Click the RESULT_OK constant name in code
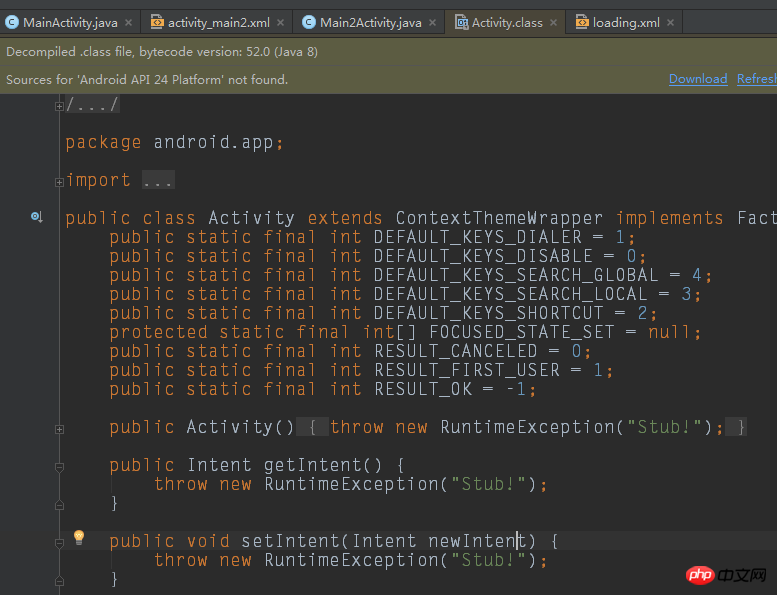Image resolution: width=777 pixels, height=595 pixels. pyautogui.click(x=429, y=389)
